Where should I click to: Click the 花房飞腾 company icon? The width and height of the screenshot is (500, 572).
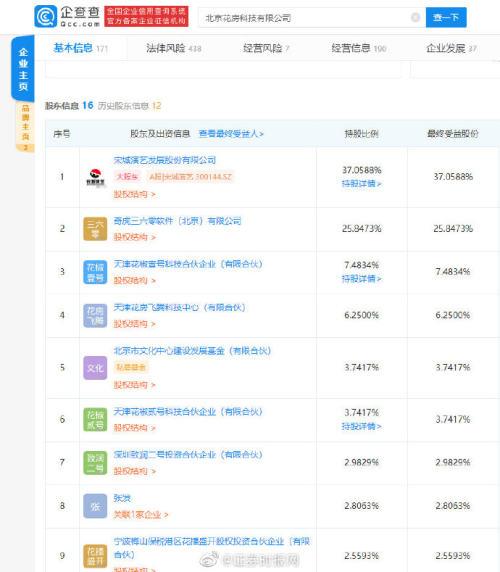(x=95, y=316)
